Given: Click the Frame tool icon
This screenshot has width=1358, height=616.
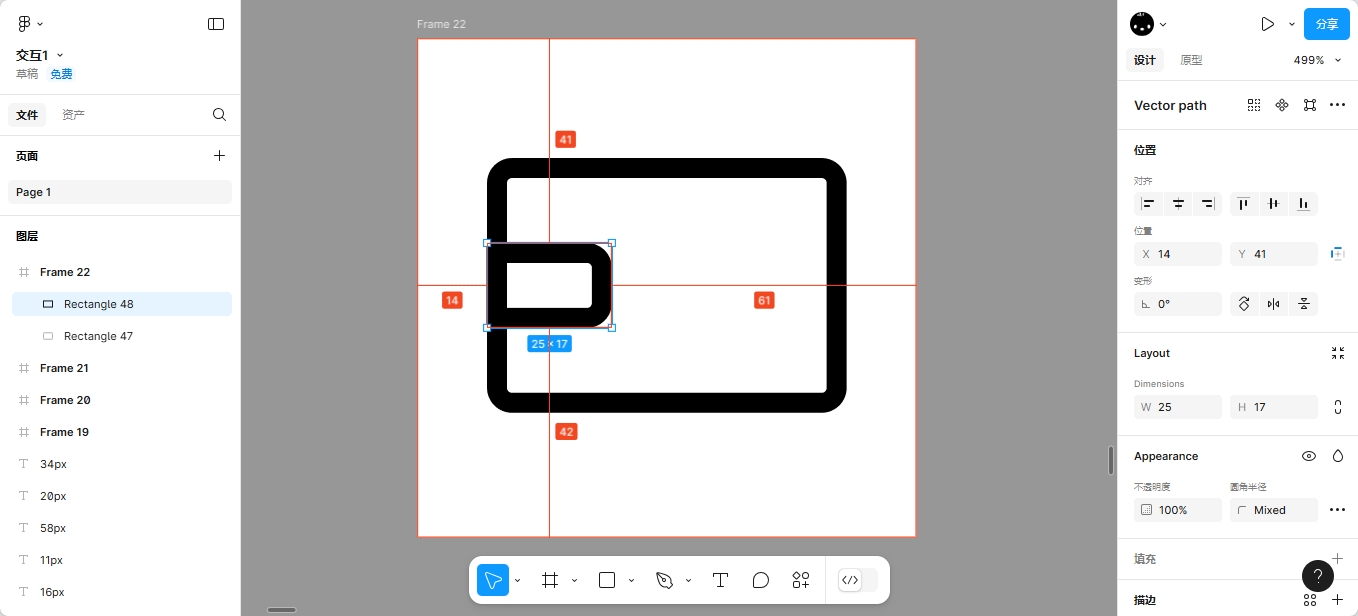Looking at the screenshot, I should click(549, 580).
